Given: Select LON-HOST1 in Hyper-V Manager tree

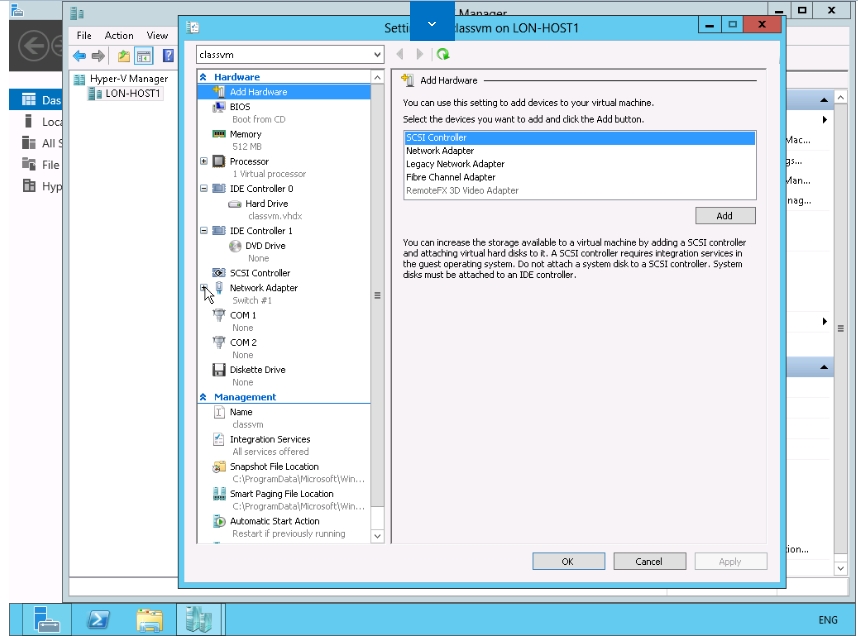Looking at the screenshot, I should click(x=132, y=94).
